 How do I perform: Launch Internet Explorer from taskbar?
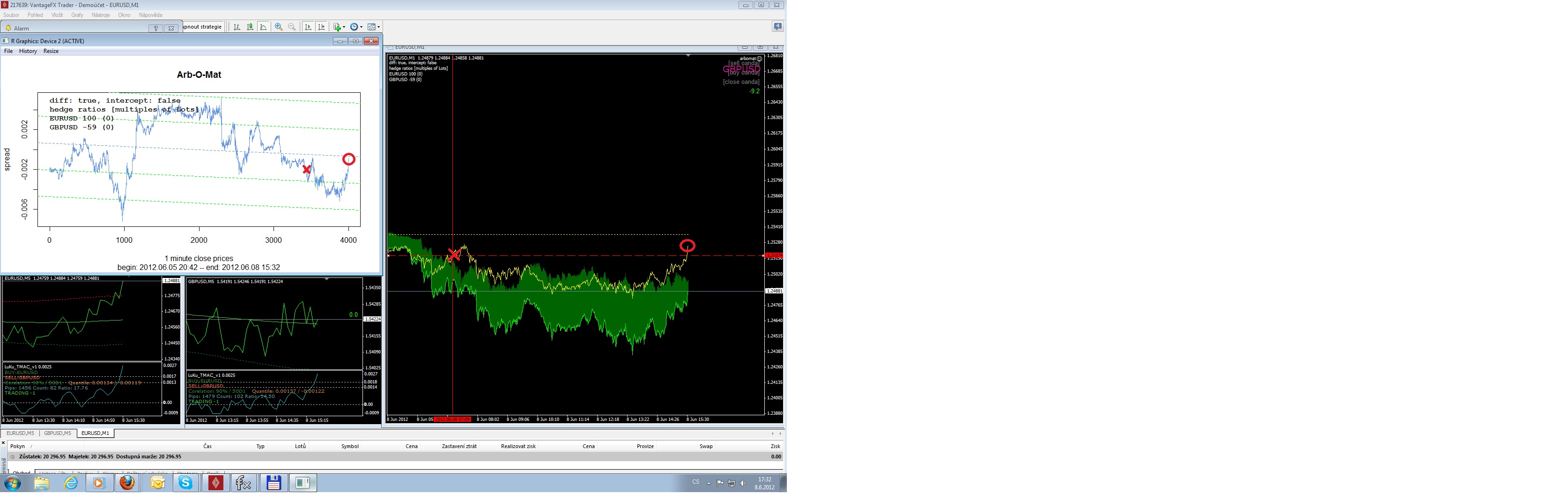tap(71, 484)
